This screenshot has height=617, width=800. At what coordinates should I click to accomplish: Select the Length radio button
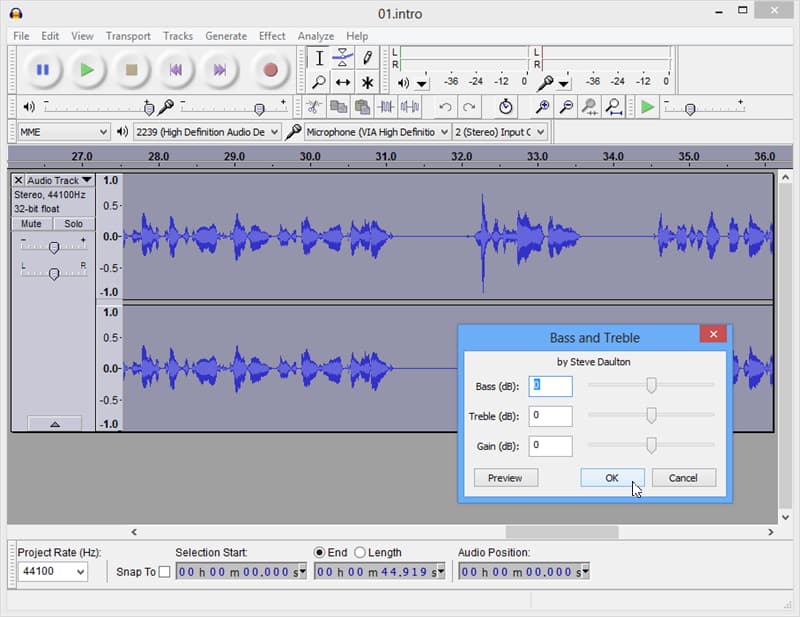pos(360,552)
